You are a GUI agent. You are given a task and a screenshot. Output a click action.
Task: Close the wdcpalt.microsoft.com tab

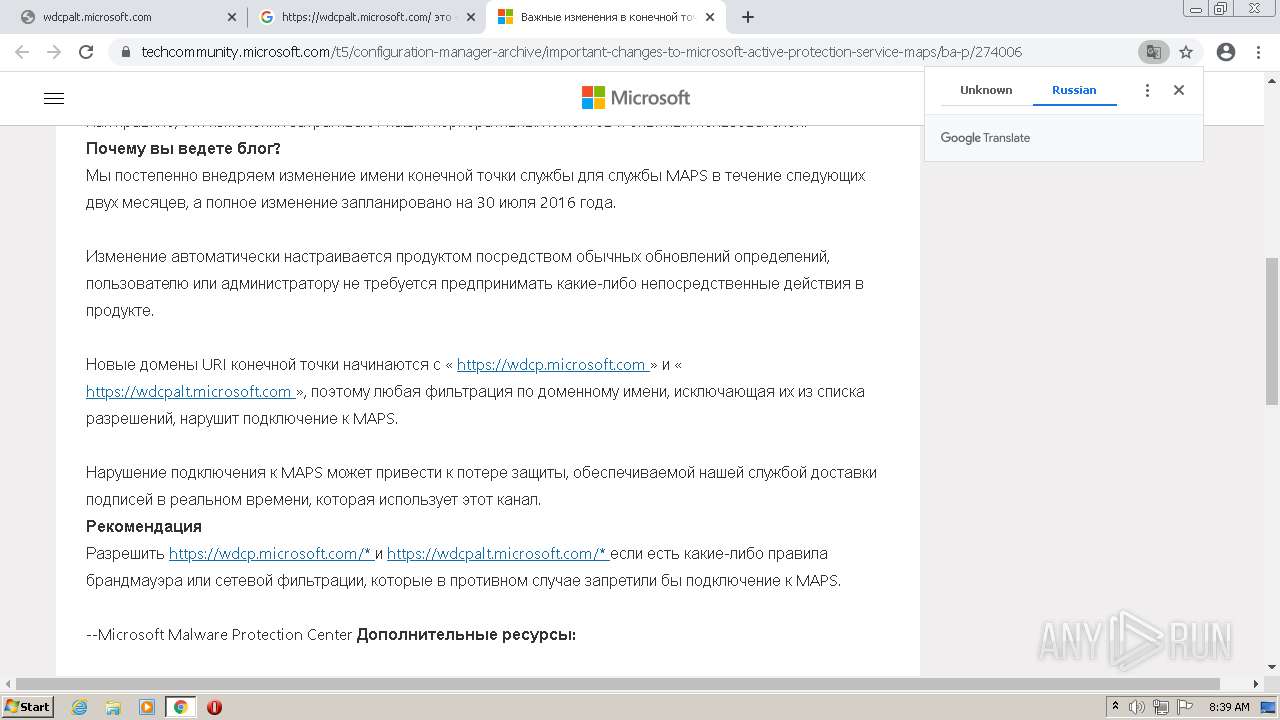pos(232,17)
